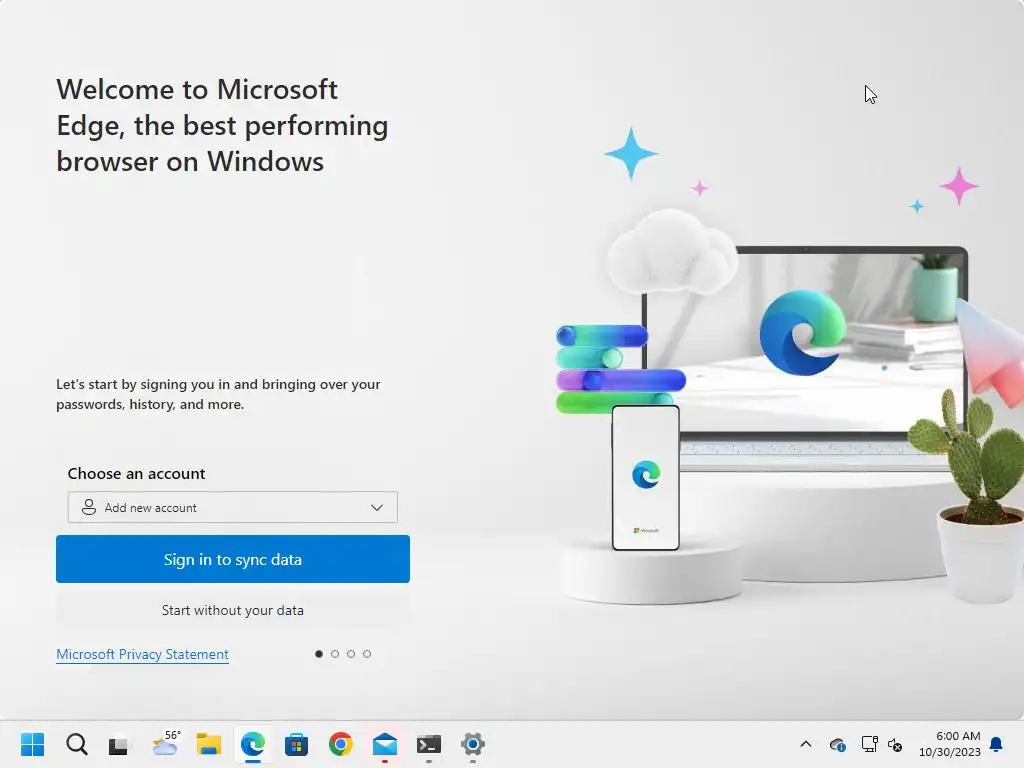Open clock showing 6:00 AM
The height and width of the screenshot is (768, 1024).
tap(950, 744)
